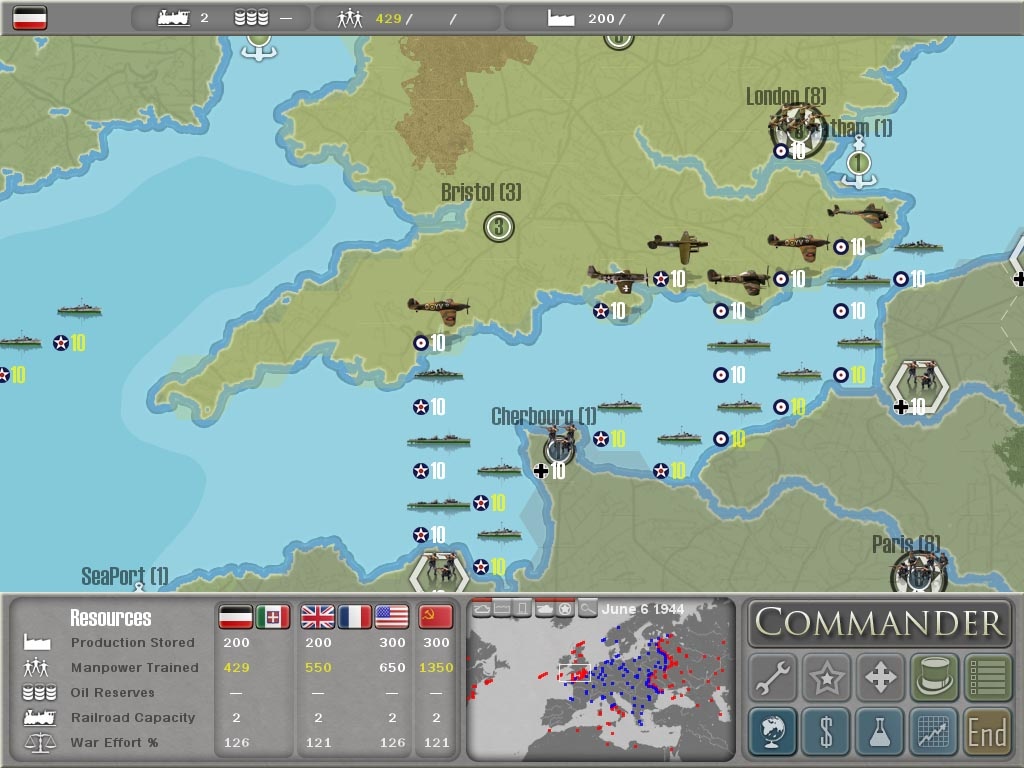
Task: Click the German flag in top-left corner
Action: 27,16
